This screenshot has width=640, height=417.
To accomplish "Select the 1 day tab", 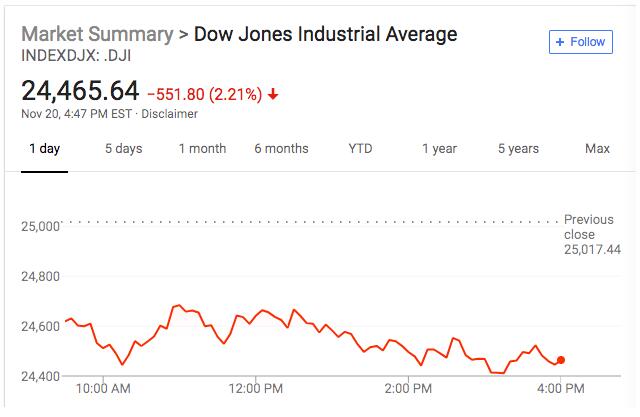I will coord(44,149).
